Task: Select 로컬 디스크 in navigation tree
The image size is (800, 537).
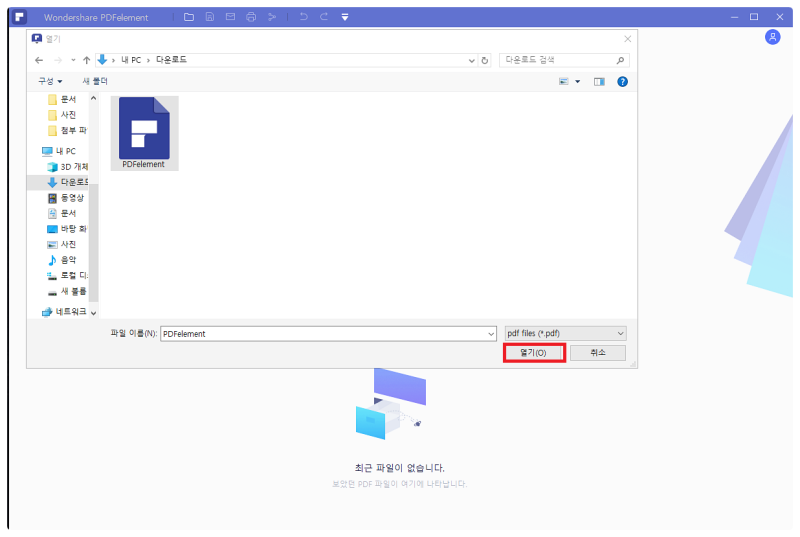Action: click(67, 275)
